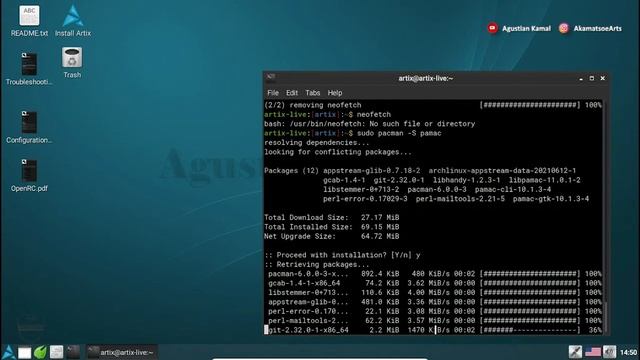Launch the file manager from the panel
Image resolution: width=640 pixels, height=360 pixels.
tap(24, 352)
